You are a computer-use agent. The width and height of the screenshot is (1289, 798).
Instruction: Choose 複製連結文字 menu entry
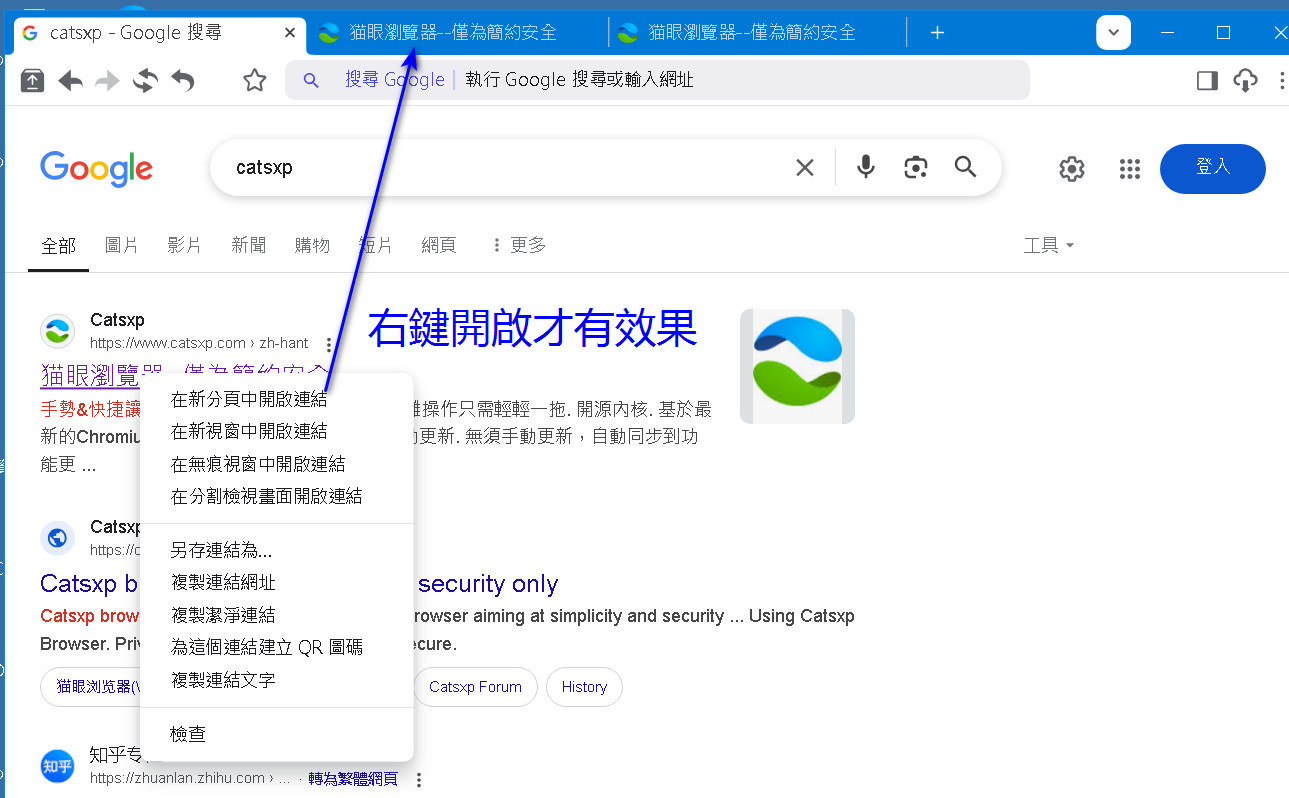coord(277,680)
